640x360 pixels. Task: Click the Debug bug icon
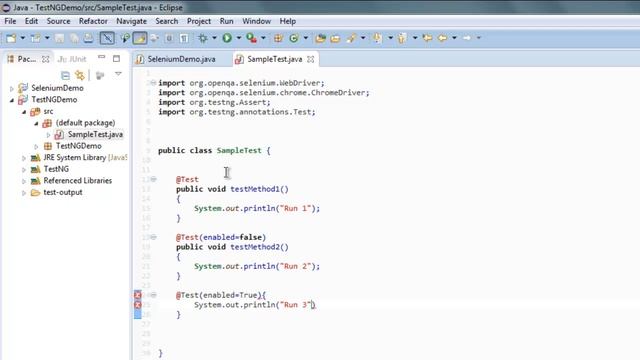pyautogui.click(x=202, y=38)
